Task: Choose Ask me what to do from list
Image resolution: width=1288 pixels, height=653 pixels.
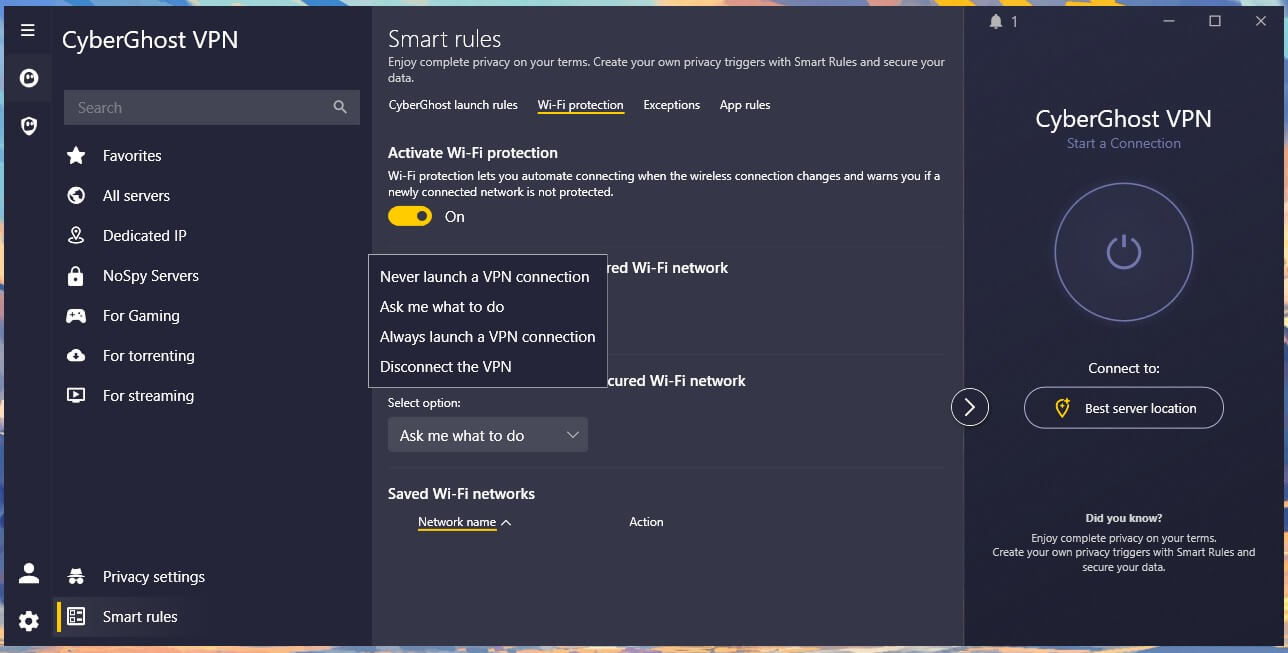Action: [x=442, y=306]
